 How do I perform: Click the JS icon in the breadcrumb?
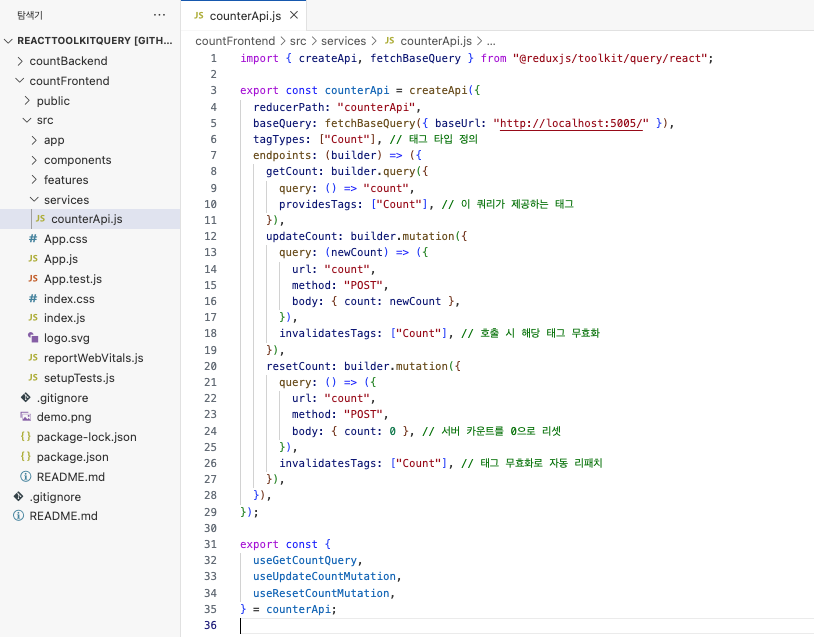coord(389,40)
